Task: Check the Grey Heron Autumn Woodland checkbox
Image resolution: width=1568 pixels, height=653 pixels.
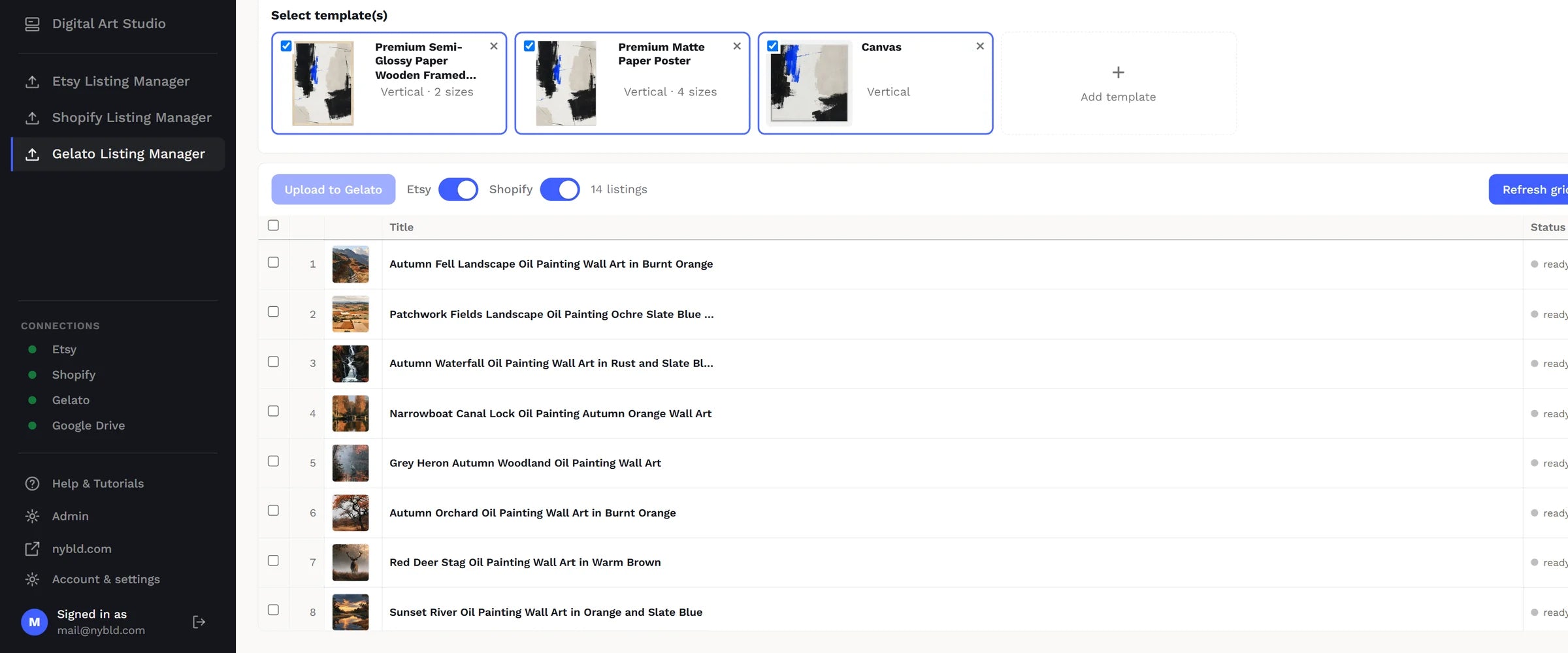Action: [x=273, y=461]
